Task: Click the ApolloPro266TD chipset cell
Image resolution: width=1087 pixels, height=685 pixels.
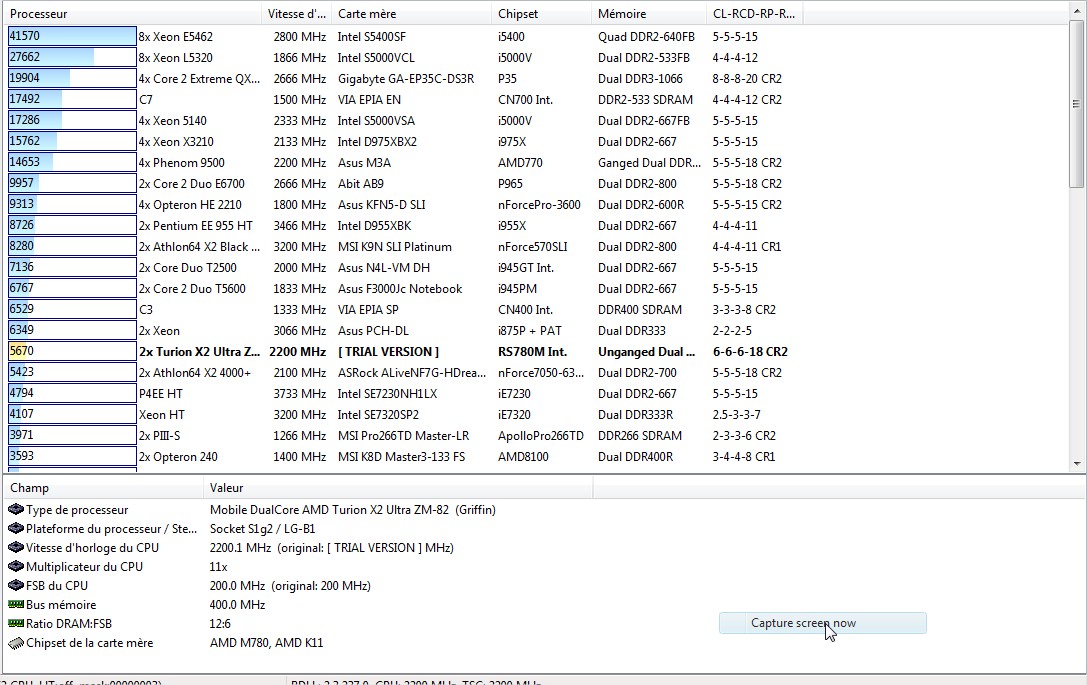Action: [x=541, y=435]
